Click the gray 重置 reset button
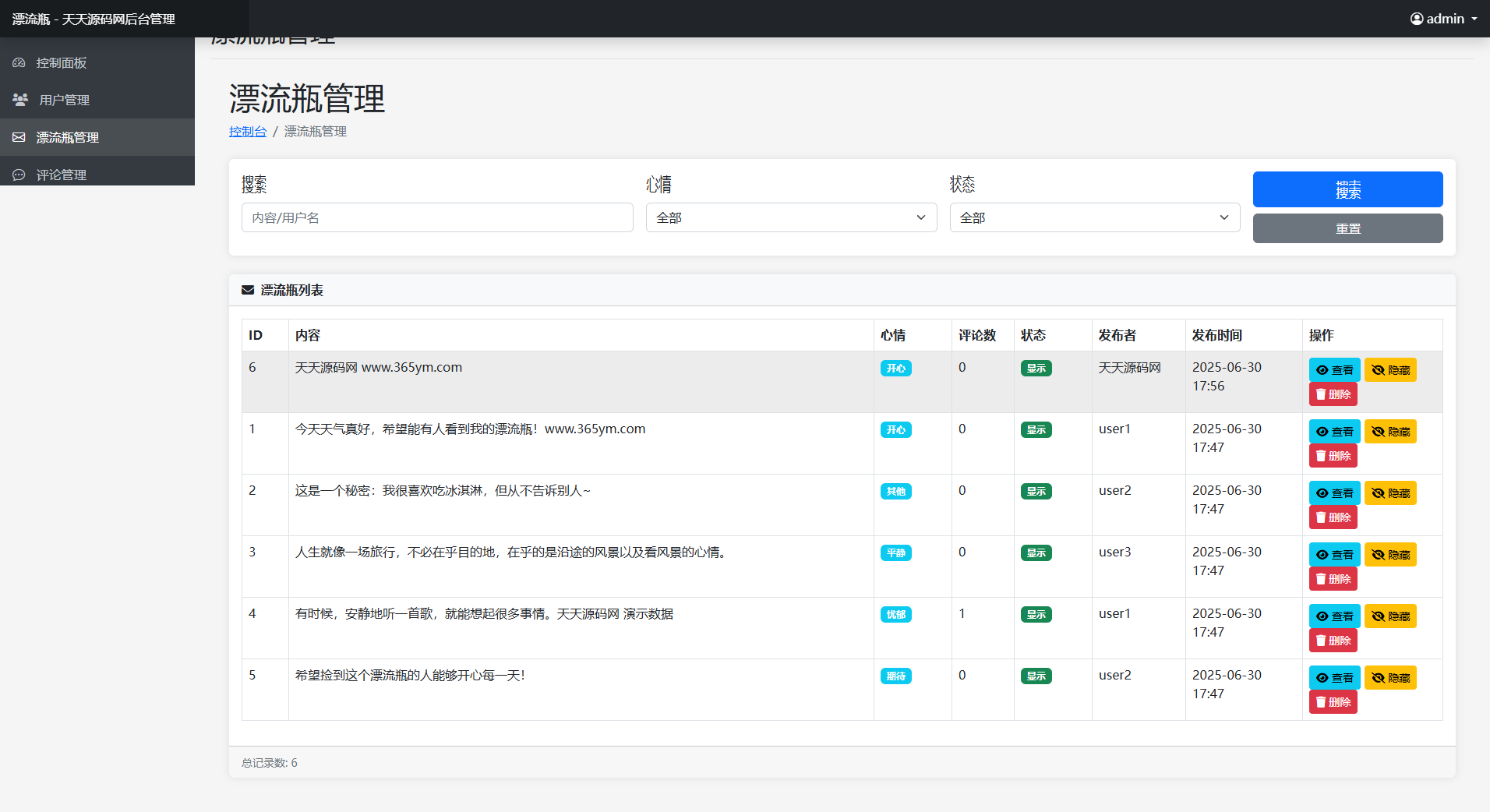 click(1347, 228)
